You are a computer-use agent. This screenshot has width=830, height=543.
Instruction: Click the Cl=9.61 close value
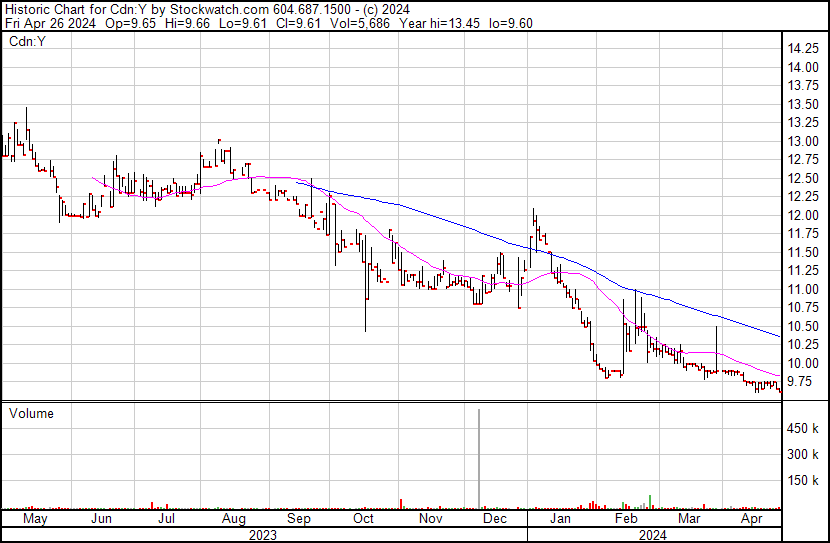(299, 23)
